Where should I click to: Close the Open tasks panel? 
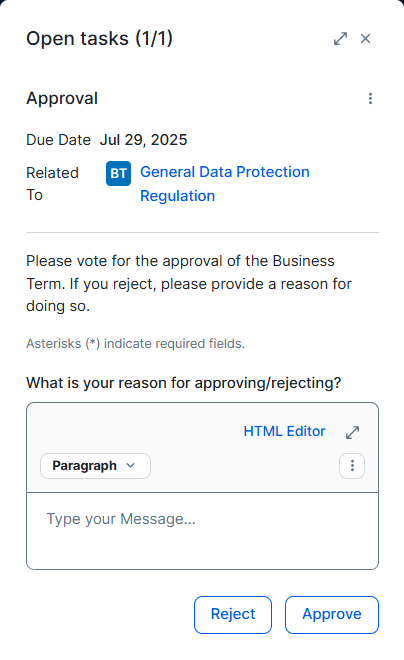tap(365, 39)
